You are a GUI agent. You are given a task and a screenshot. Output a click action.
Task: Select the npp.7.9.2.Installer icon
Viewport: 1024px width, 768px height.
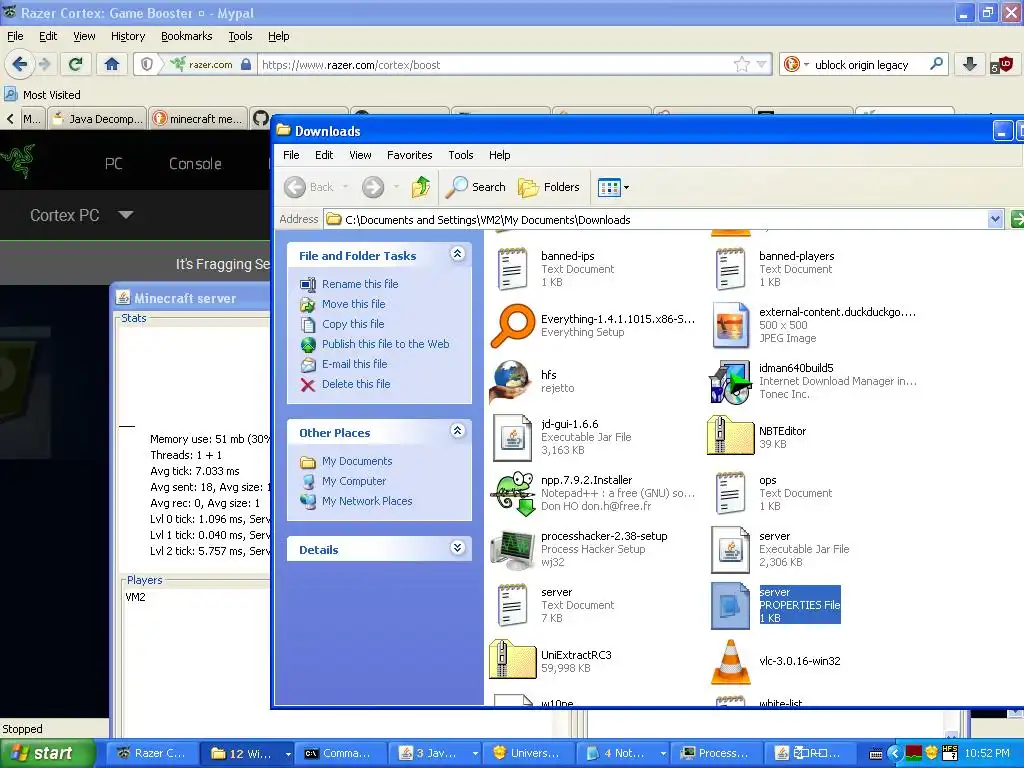[x=513, y=494]
